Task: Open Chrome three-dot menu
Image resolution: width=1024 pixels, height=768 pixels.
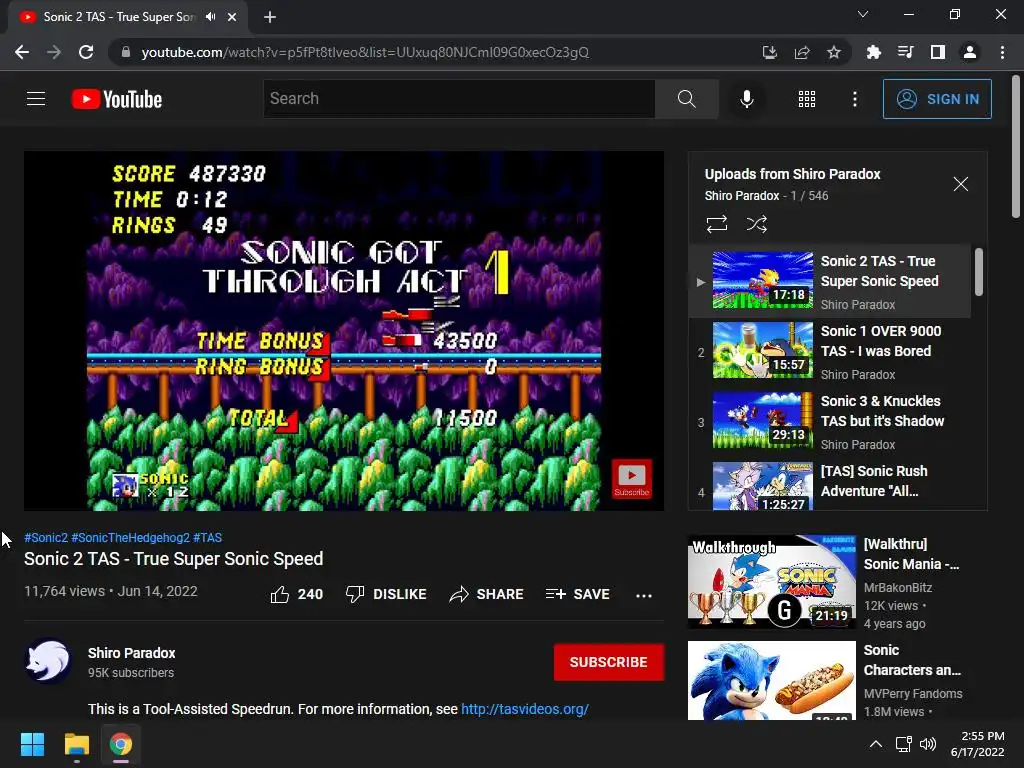Action: [x=1002, y=52]
